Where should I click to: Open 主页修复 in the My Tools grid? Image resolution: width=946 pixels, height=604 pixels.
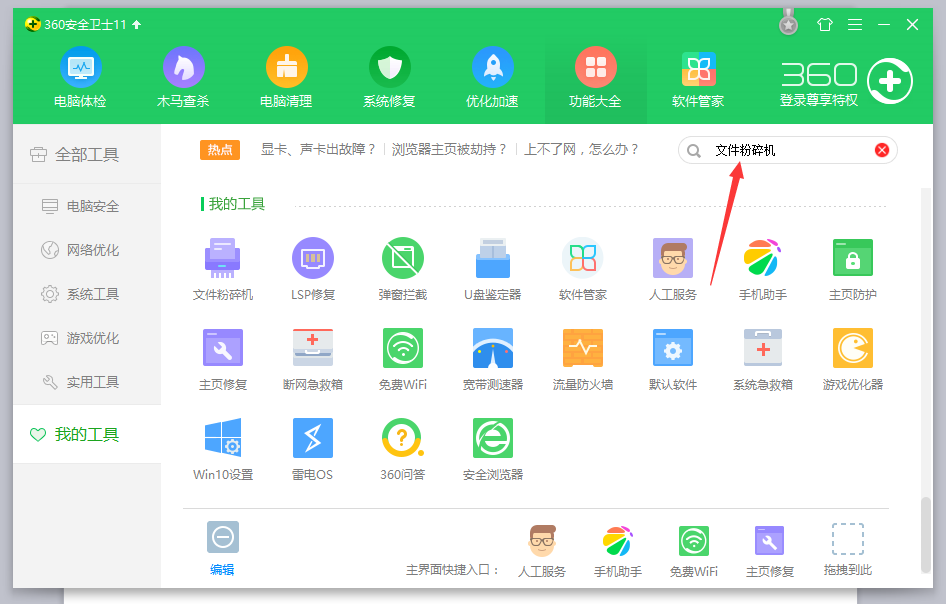223,360
